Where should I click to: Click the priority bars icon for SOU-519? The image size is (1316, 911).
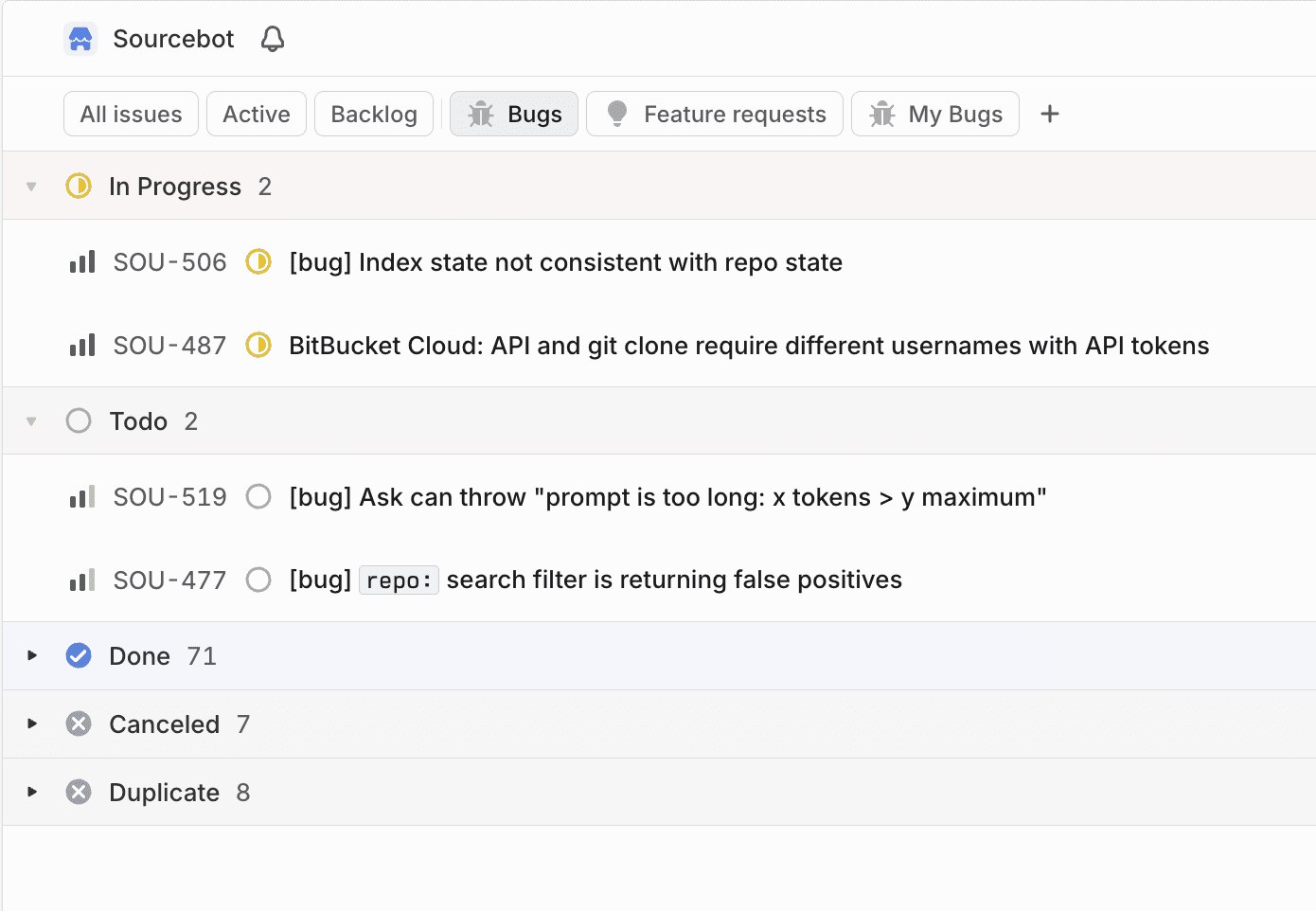(82, 497)
